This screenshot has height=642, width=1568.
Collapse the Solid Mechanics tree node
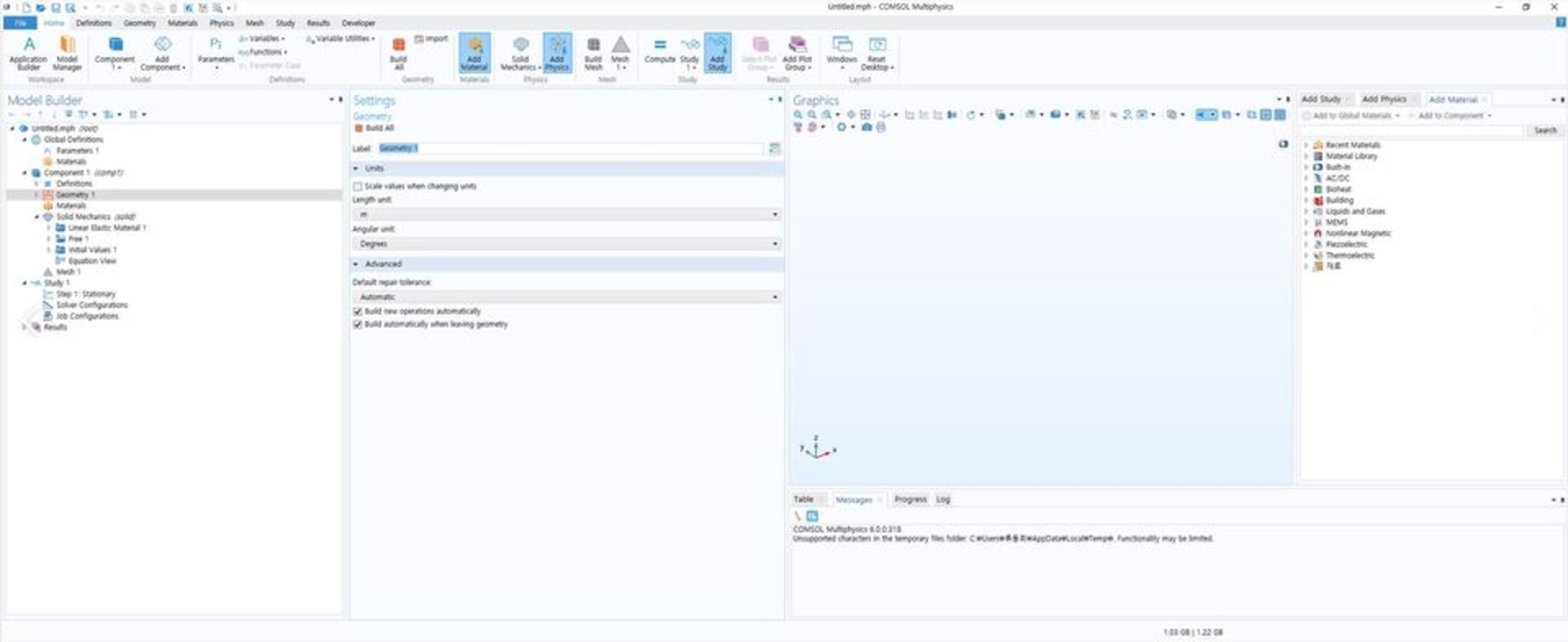click(x=37, y=217)
